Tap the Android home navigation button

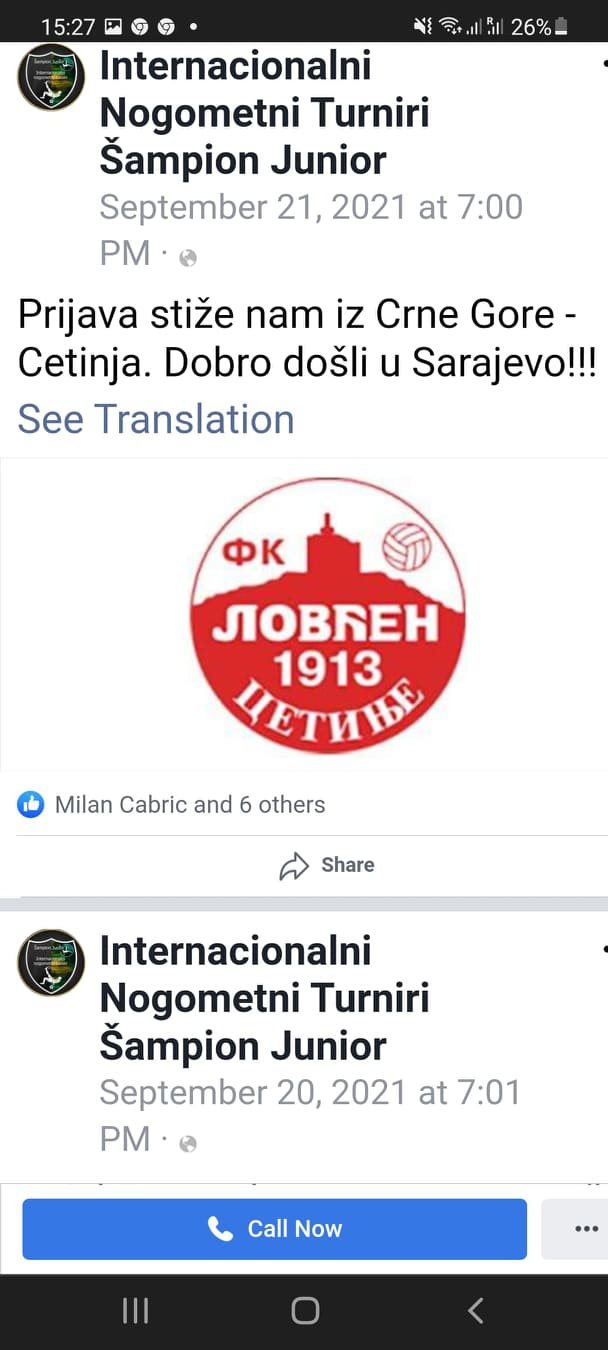(x=305, y=1310)
